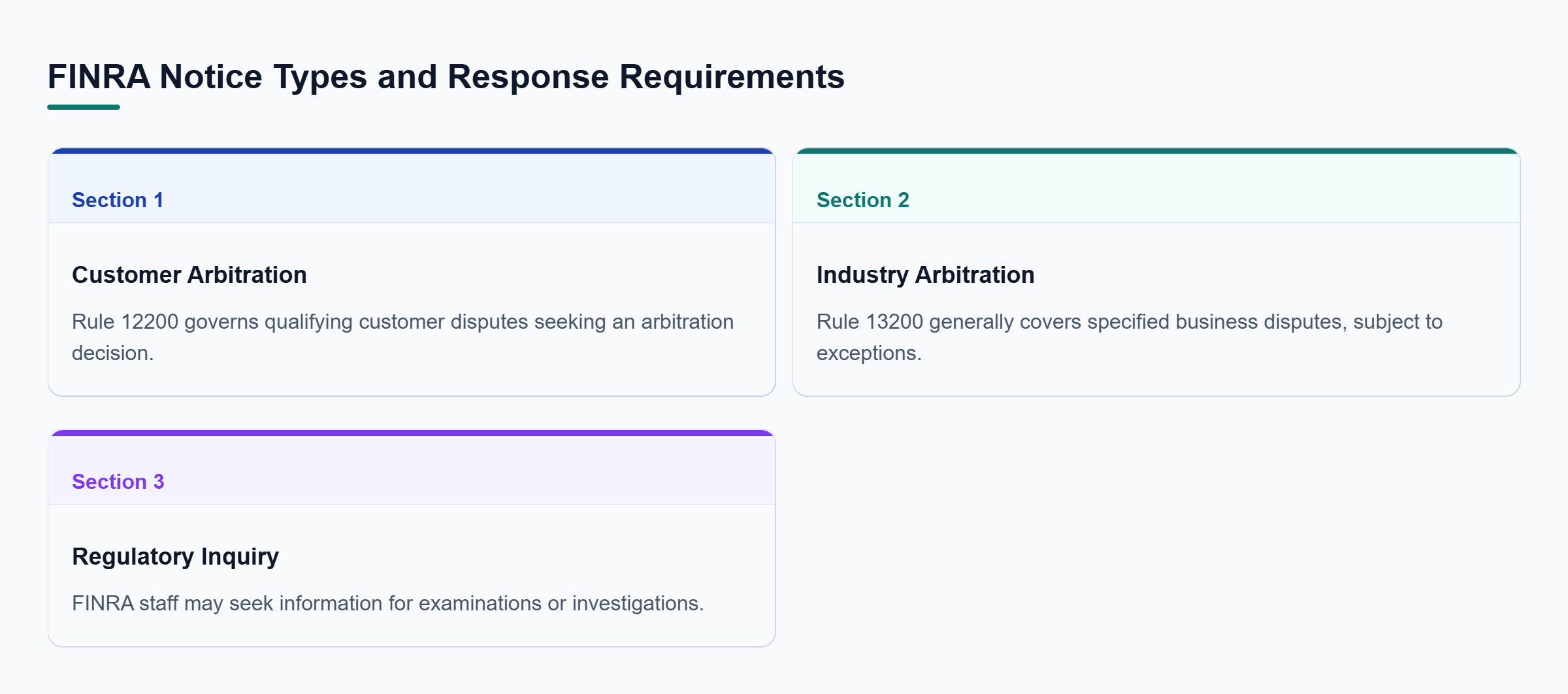This screenshot has height=694, width=1568.
Task: Select the 'Section 3' header label
Action: tap(118, 482)
